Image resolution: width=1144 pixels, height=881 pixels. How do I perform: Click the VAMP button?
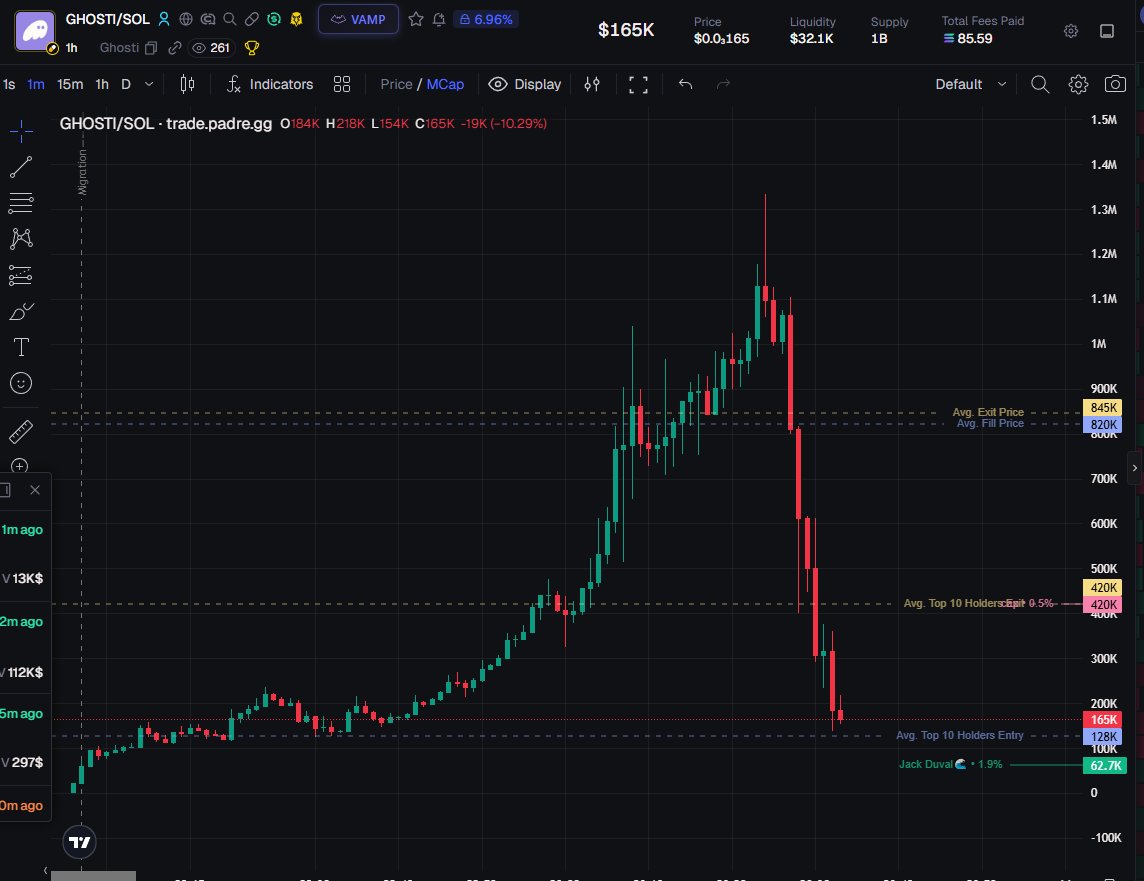(358, 19)
